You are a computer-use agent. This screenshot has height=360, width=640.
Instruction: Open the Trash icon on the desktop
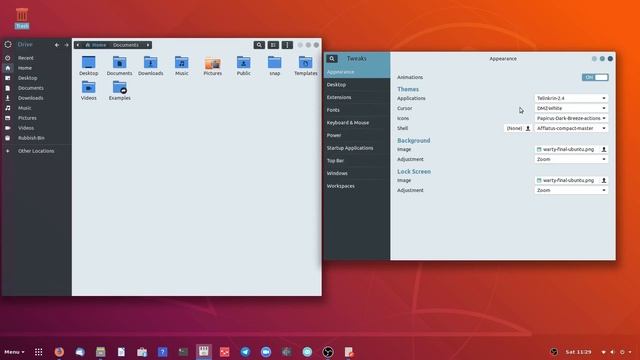[x=22, y=18]
